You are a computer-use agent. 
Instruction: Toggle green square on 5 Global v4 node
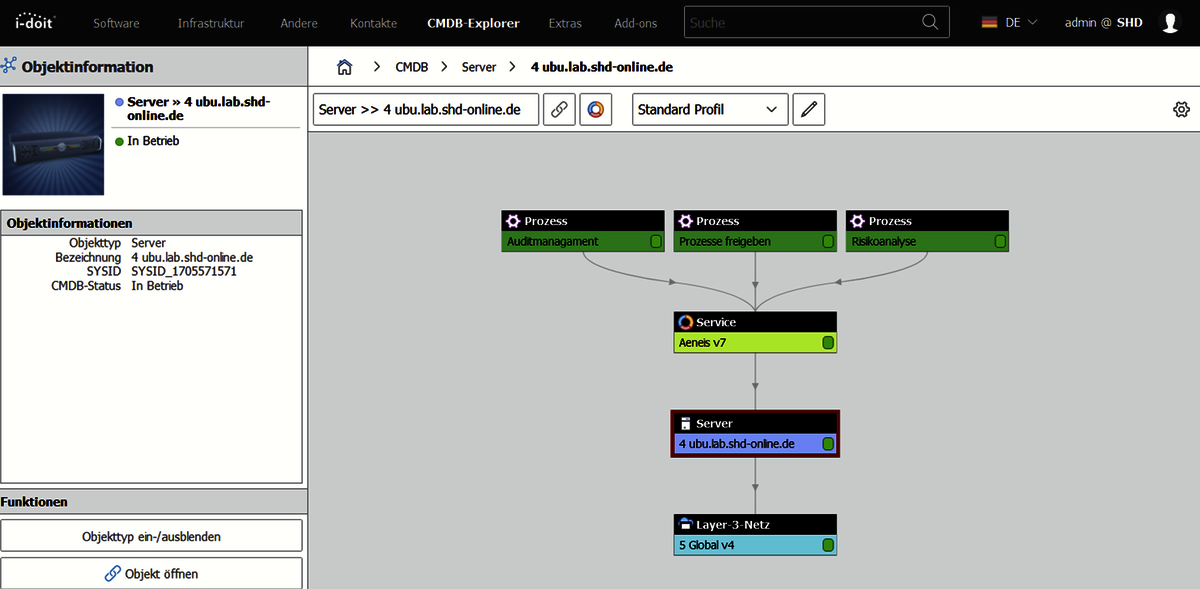(x=828, y=545)
